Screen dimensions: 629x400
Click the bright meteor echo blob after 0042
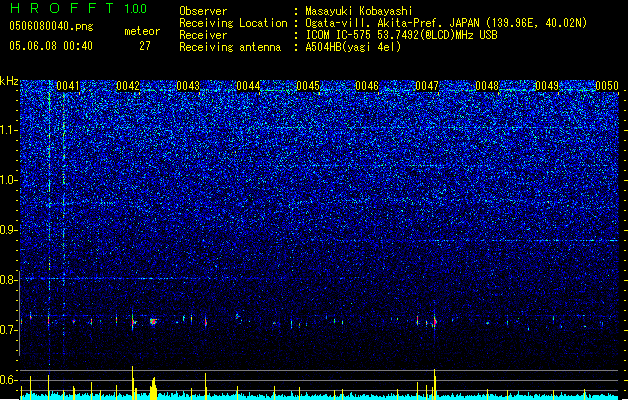(153, 321)
